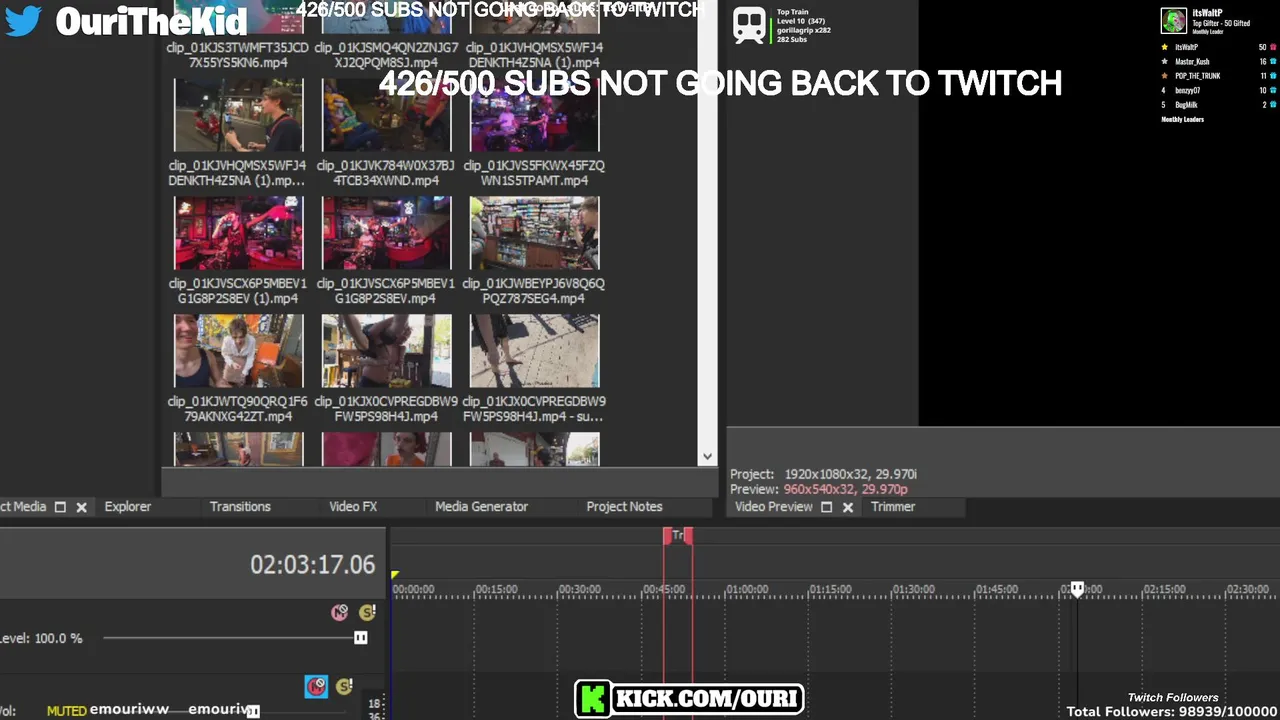Maximize the Video Preview docked window
Image resolution: width=1280 pixels, height=720 pixels.
(x=826, y=507)
